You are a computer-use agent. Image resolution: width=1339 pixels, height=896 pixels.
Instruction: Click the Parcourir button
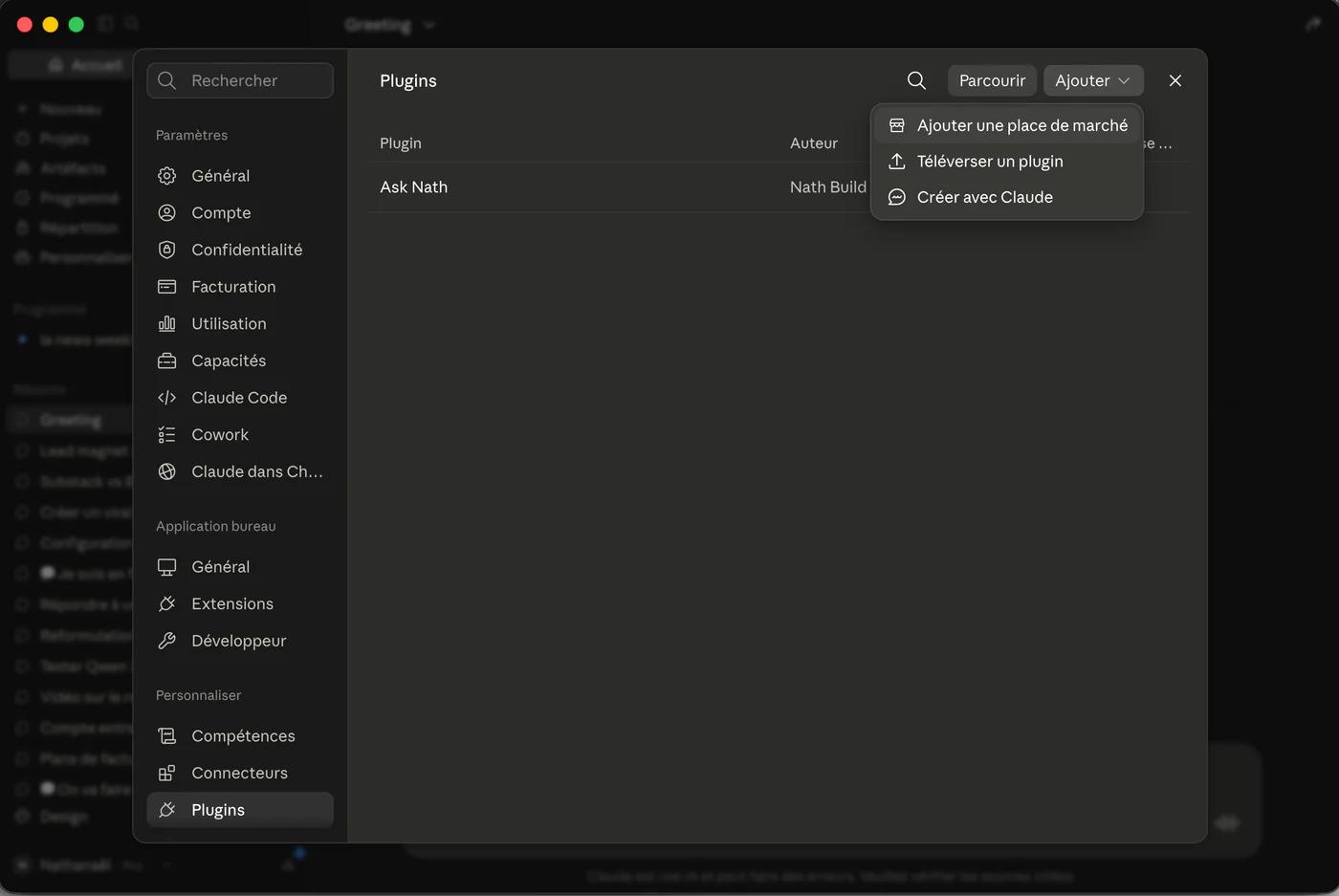click(992, 80)
